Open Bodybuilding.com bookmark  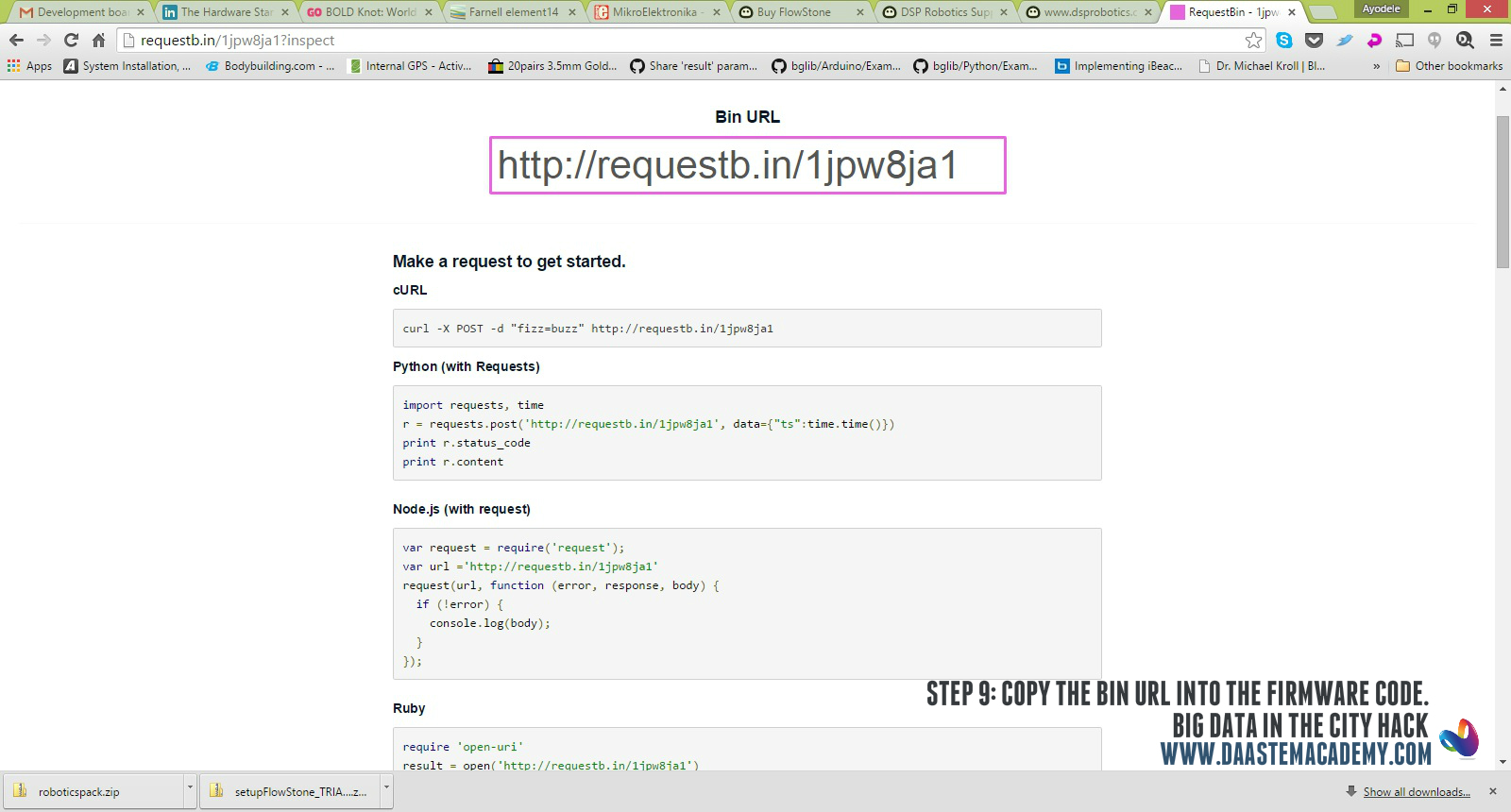[270, 66]
